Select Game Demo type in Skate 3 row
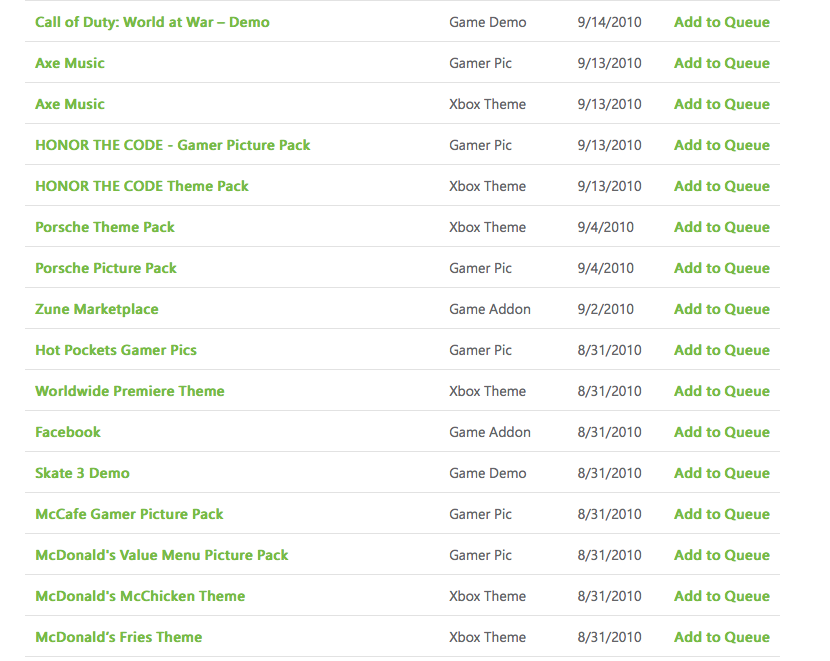Viewport: 830px width, 661px height. pos(488,473)
